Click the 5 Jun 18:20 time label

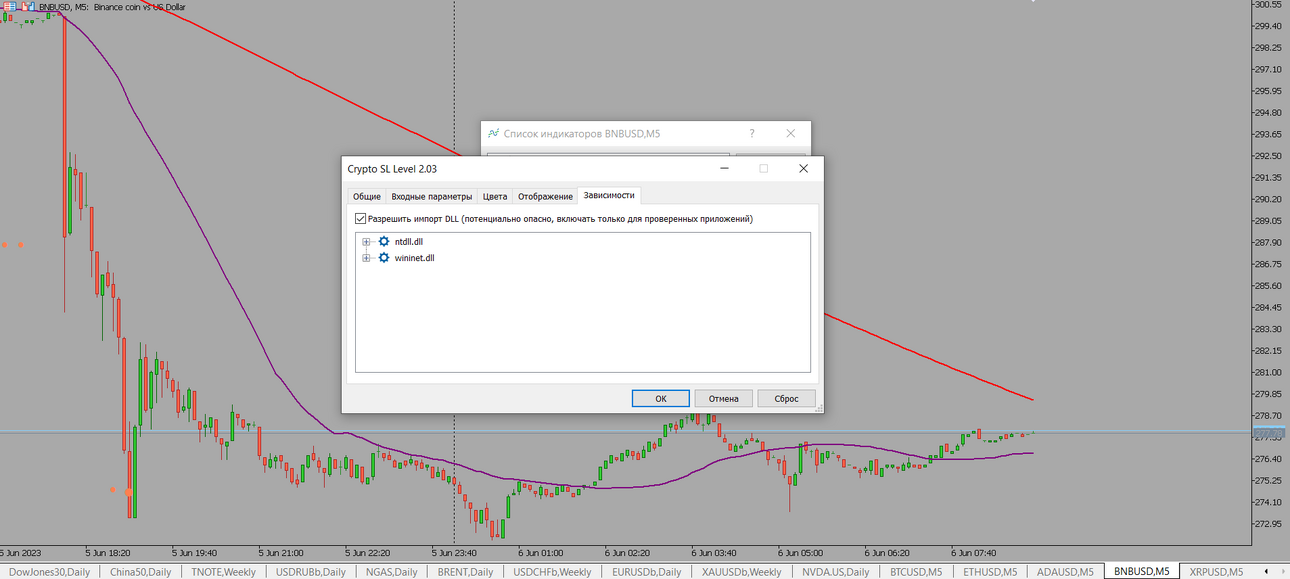coord(109,551)
